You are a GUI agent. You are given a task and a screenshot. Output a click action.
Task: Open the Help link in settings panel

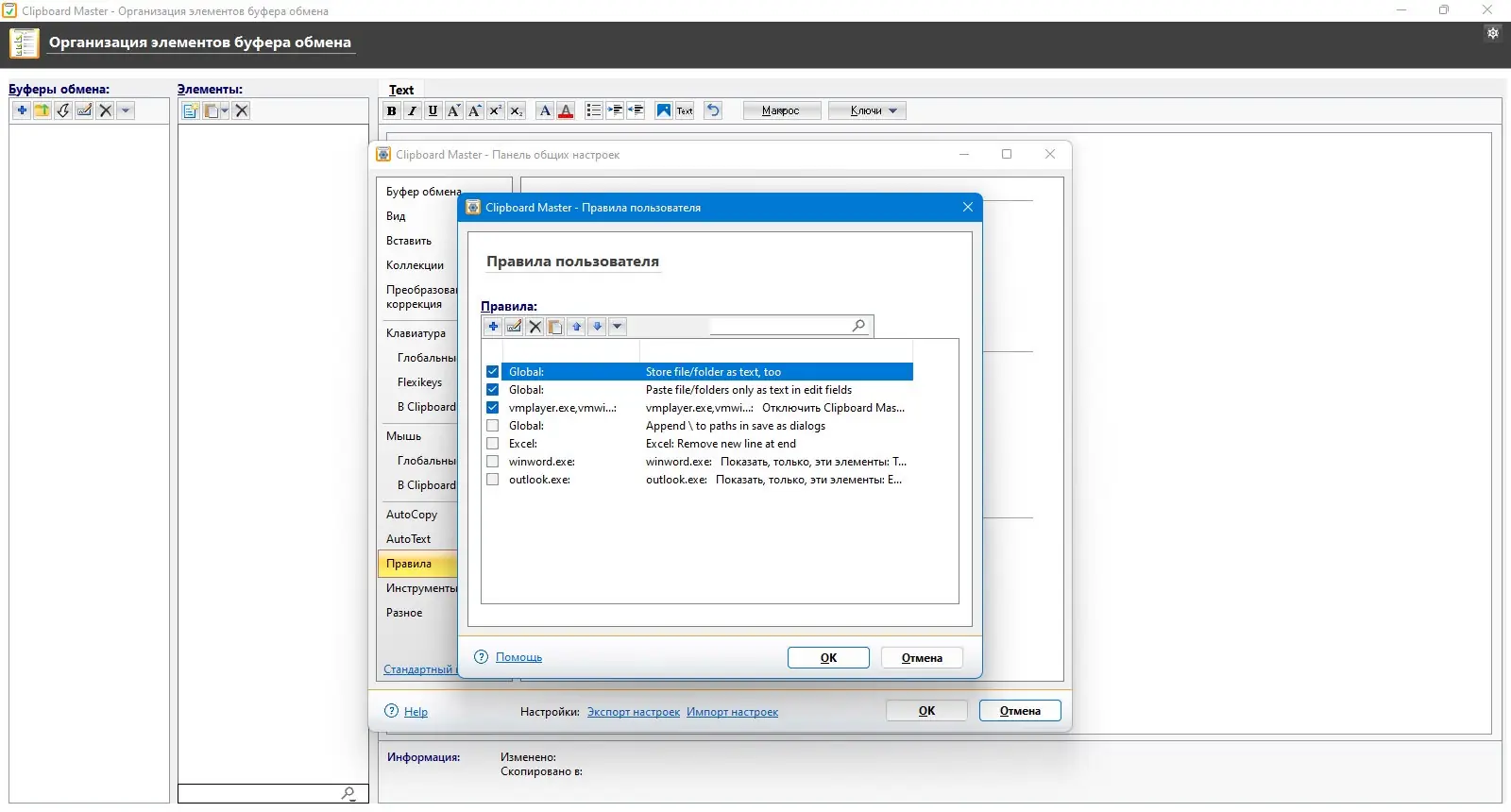[x=416, y=712]
